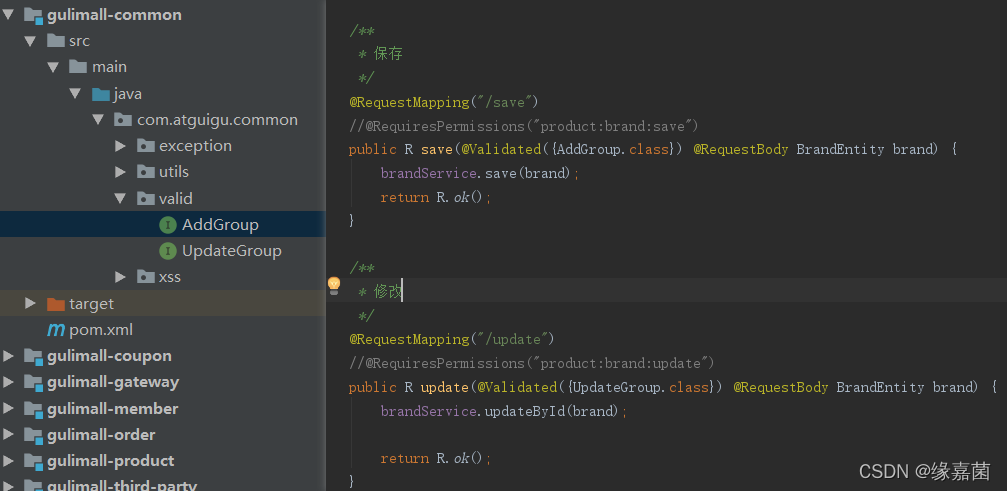The width and height of the screenshot is (1007, 491).
Task: Expand the gulimall-gateway module arrow
Action: pos(8,382)
